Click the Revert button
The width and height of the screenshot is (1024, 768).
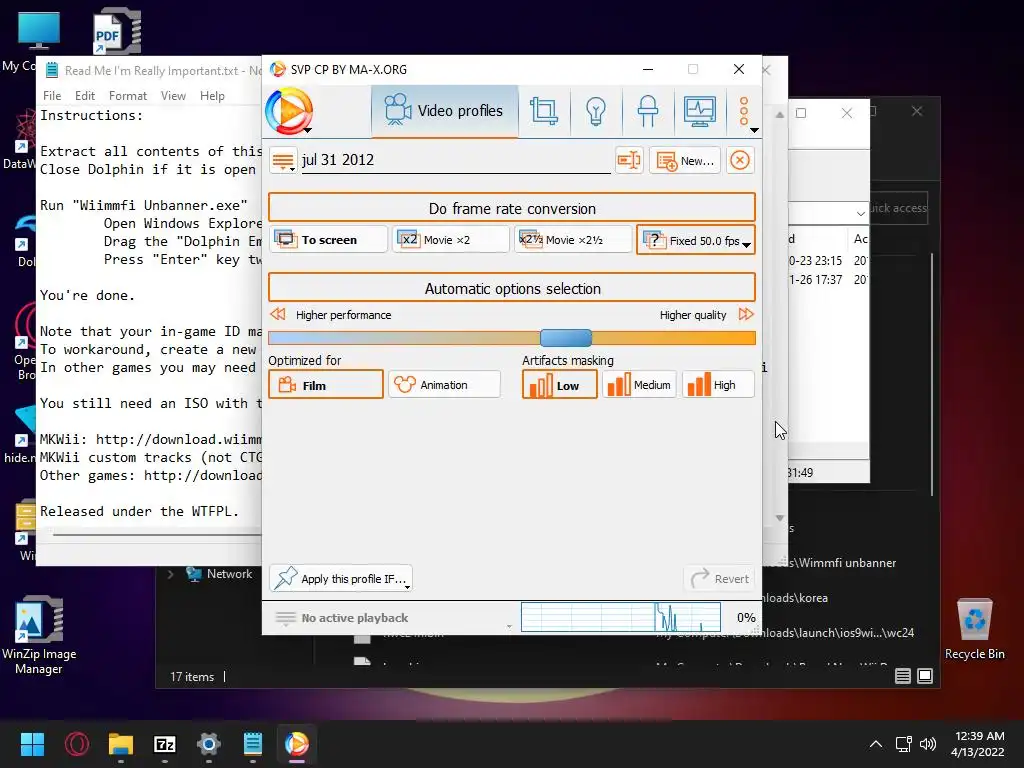coord(720,579)
